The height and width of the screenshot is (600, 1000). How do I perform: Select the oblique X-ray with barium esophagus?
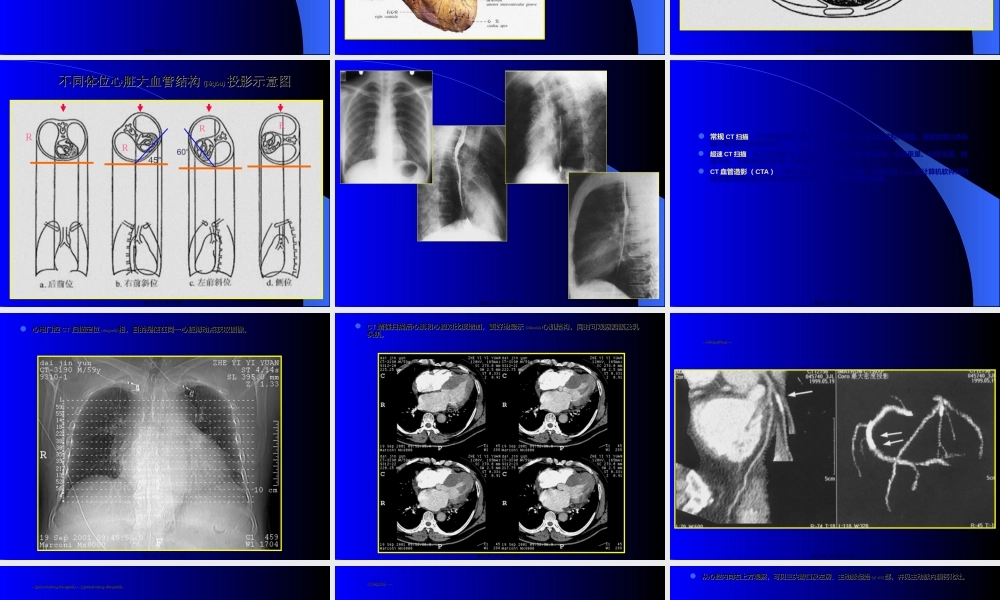(x=461, y=182)
